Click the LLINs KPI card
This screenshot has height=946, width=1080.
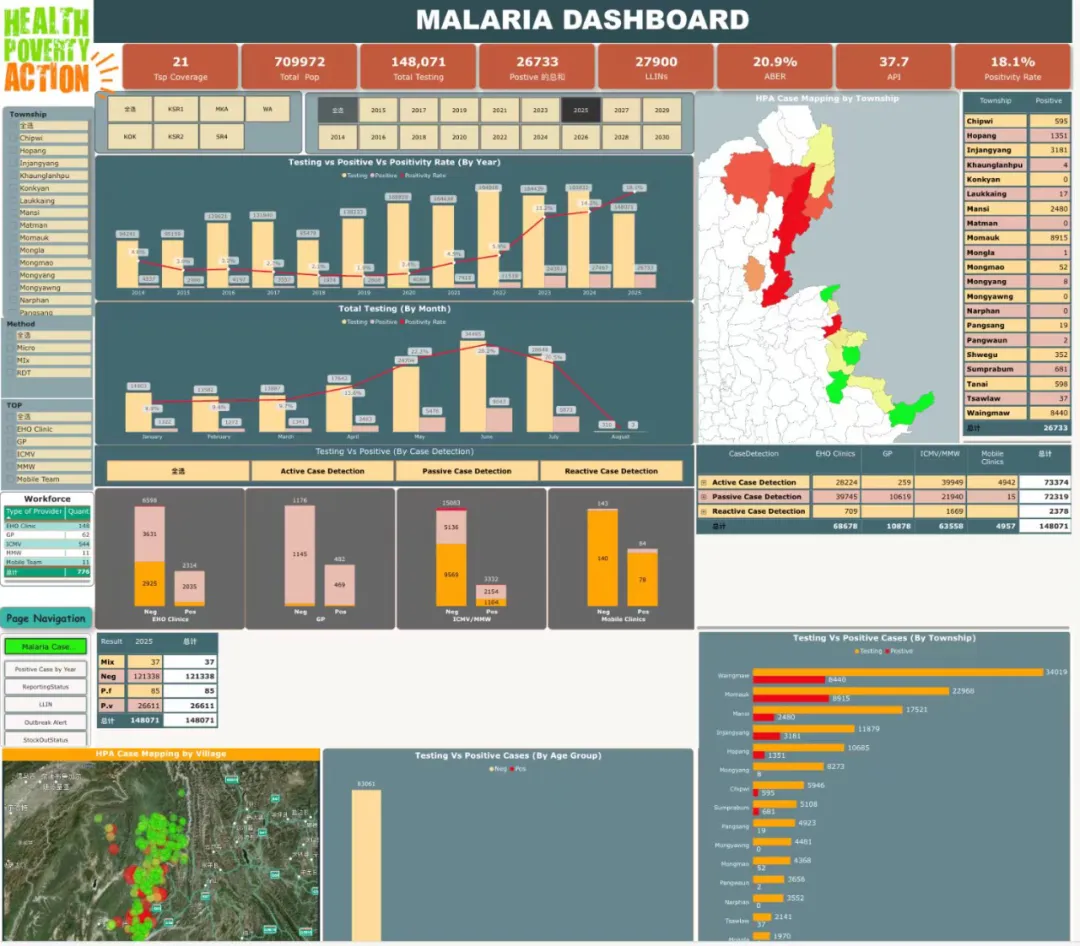point(655,67)
